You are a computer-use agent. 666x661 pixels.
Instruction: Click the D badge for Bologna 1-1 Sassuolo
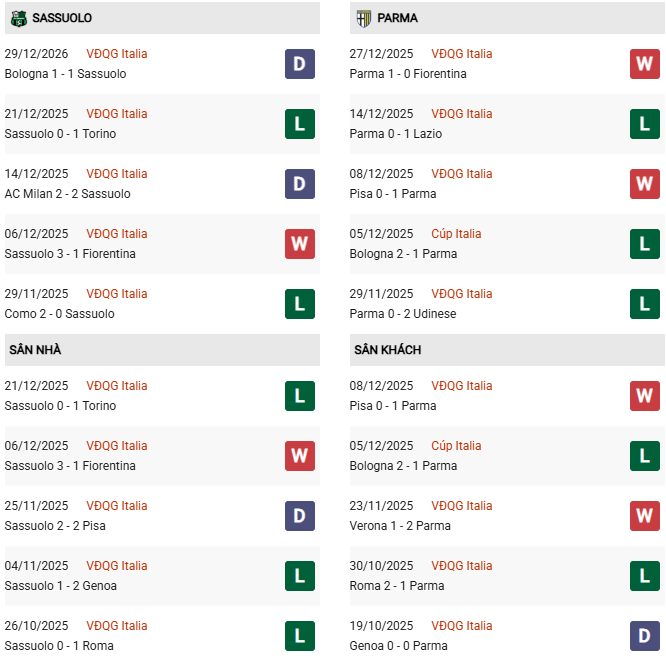300,64
